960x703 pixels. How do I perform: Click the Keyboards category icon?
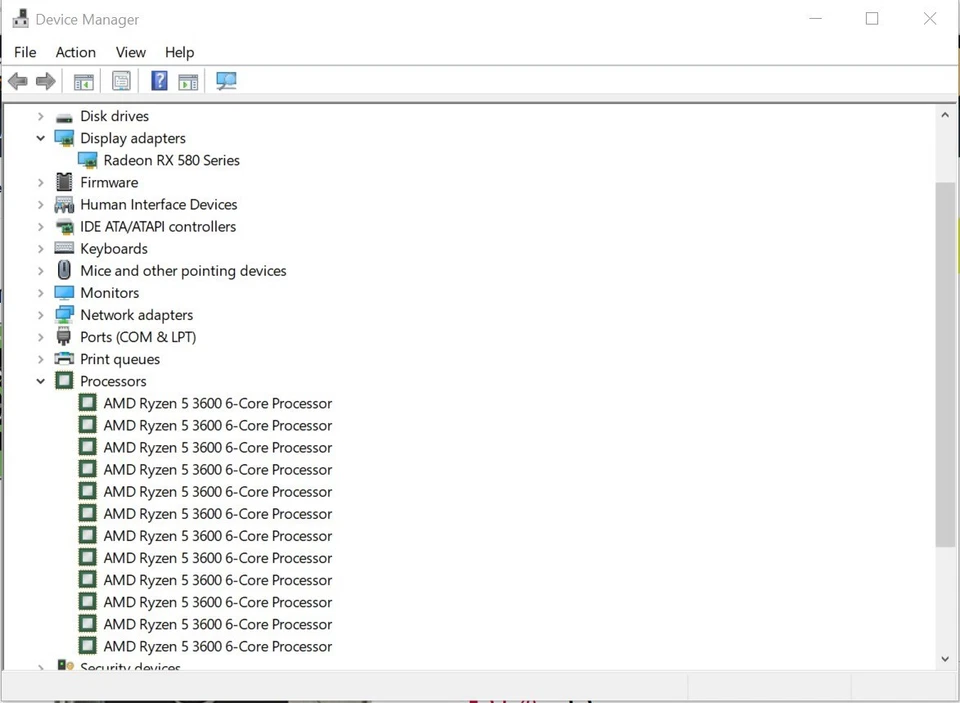click(x=64, y=248)
